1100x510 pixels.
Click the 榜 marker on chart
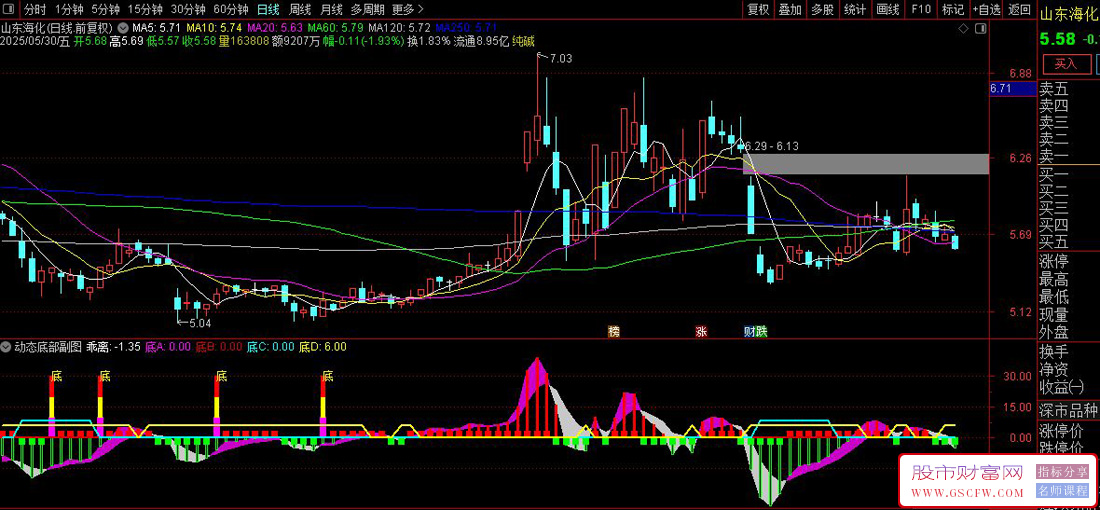[615, 331]
